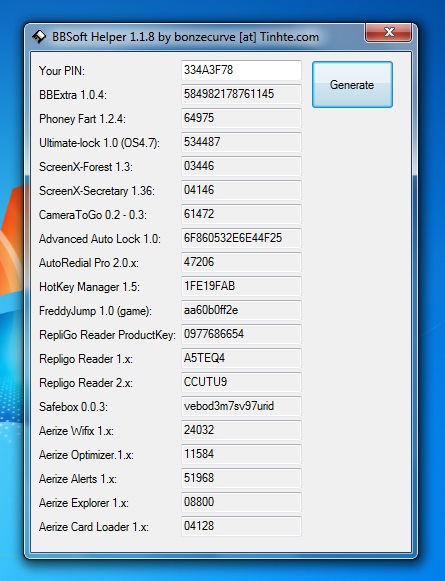445x581 pixels.
Task: Select the Safebox 0.0.3 key field
Action: click(241, 406)
